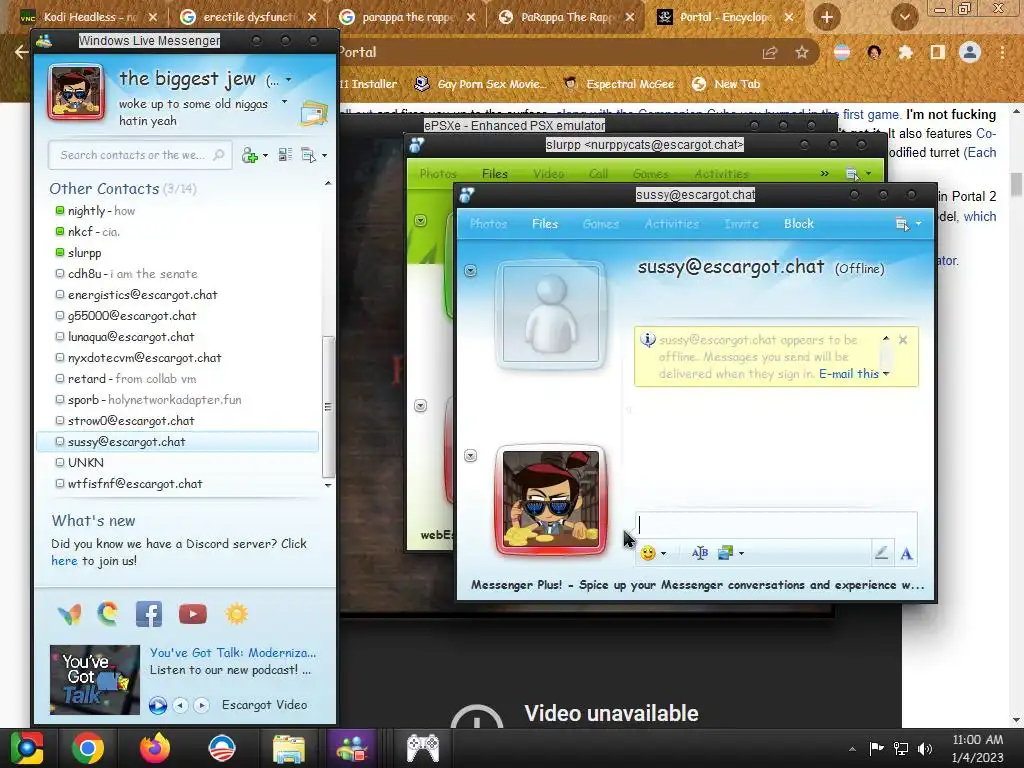
Task: Click next video arrow in Escargot Video
Action: (x=202, y=705)
